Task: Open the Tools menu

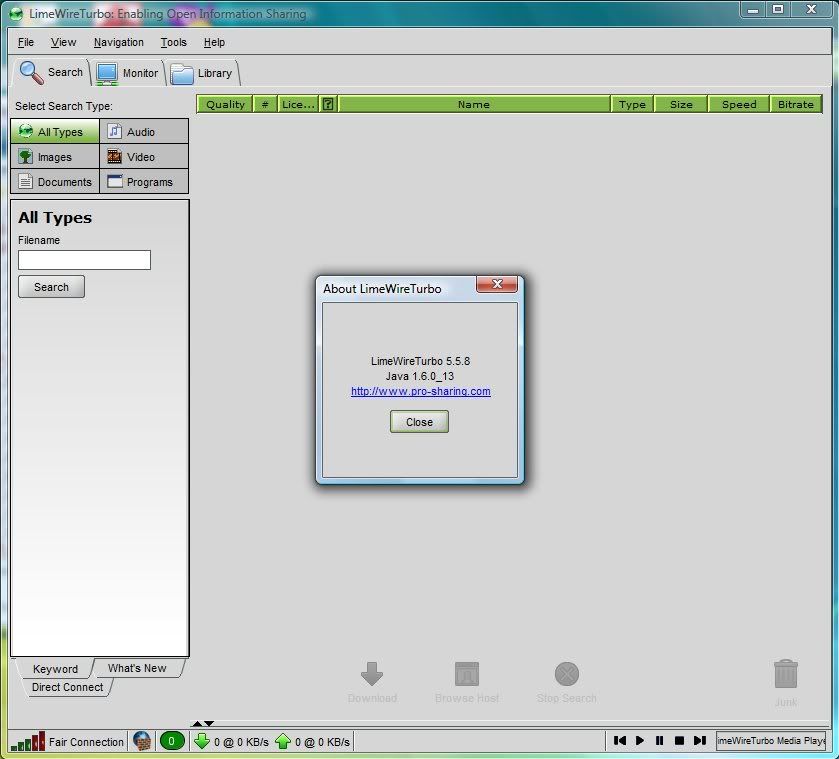Action: coord(173,42)
